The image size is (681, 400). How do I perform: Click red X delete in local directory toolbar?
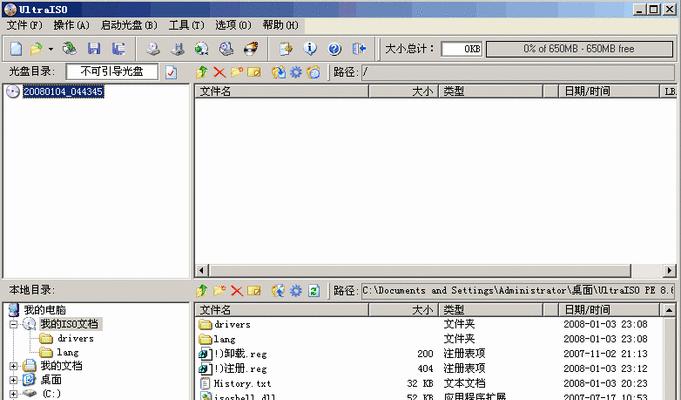236,290
